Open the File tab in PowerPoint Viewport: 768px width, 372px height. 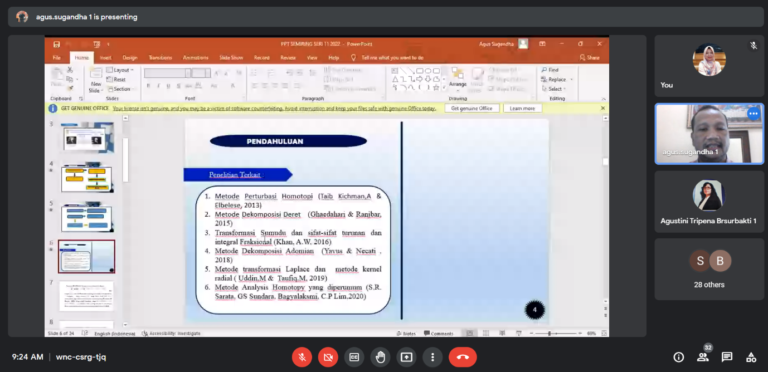[57, 57]
